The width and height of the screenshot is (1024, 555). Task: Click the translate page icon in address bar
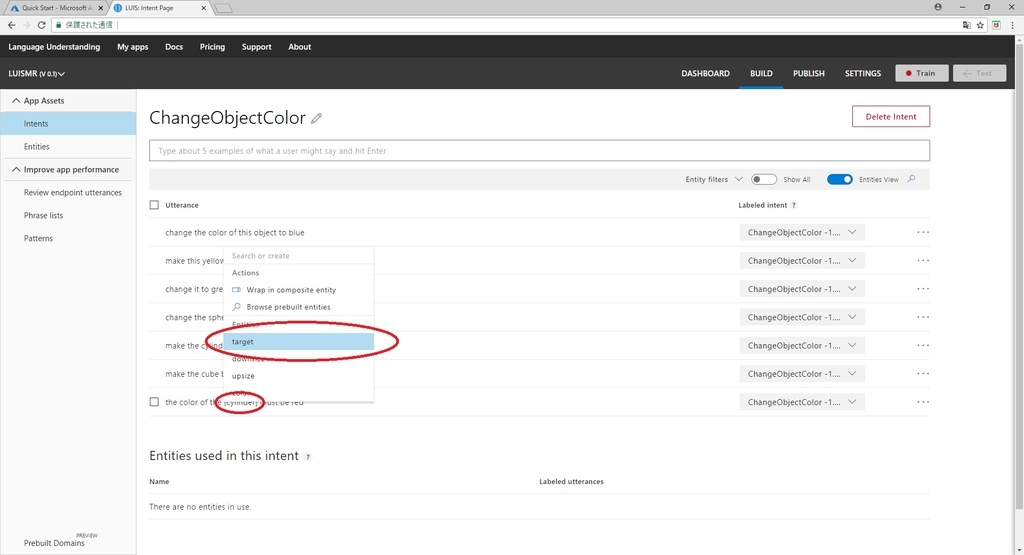point(967,25)
